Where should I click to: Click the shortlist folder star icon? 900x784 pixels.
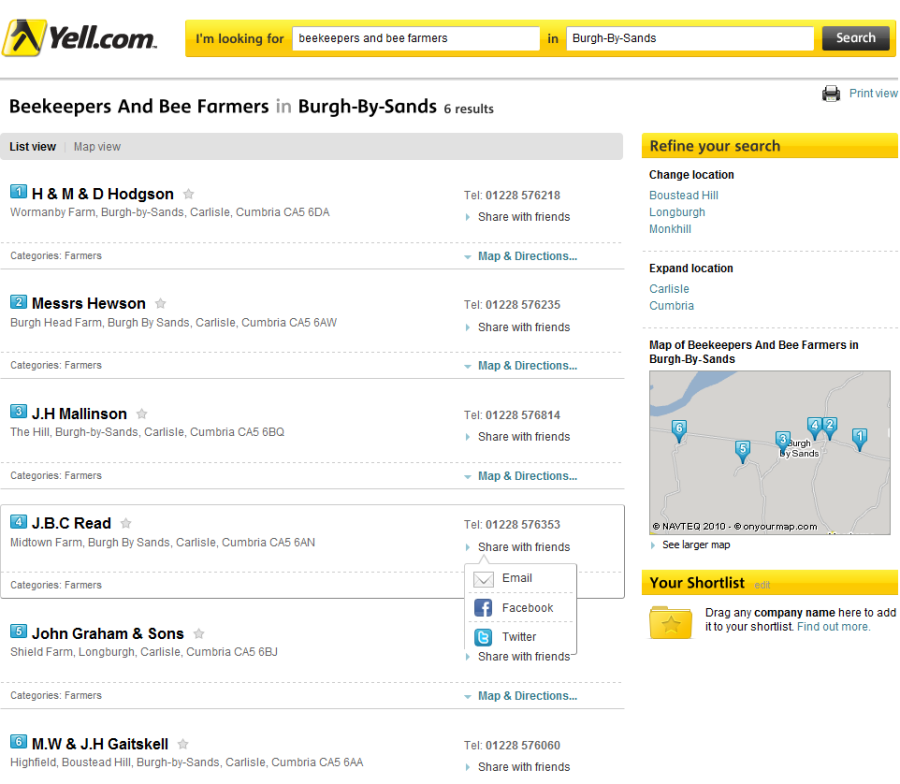pos(670,623)
